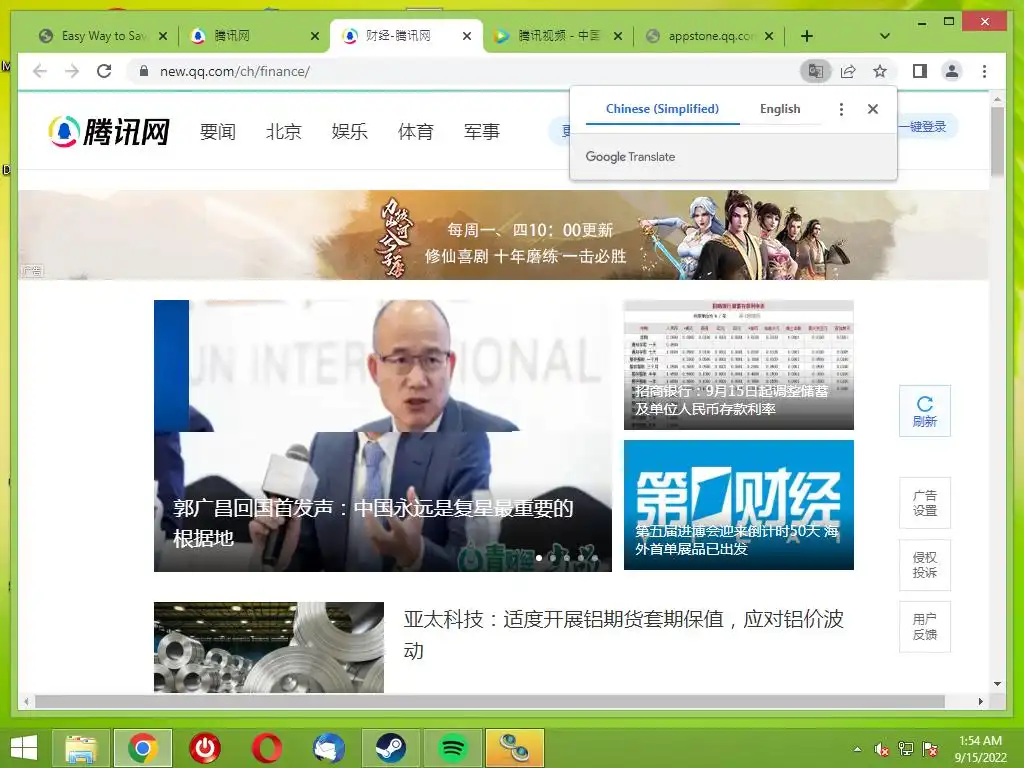Click the muted volume tray icon

882,749
